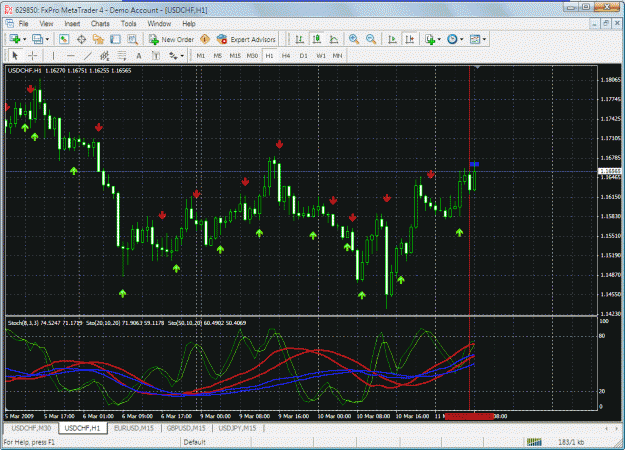Switch to the GBPUSD,M15 chart tab
This screenshot has height=450, width=625.
point(186,428)
